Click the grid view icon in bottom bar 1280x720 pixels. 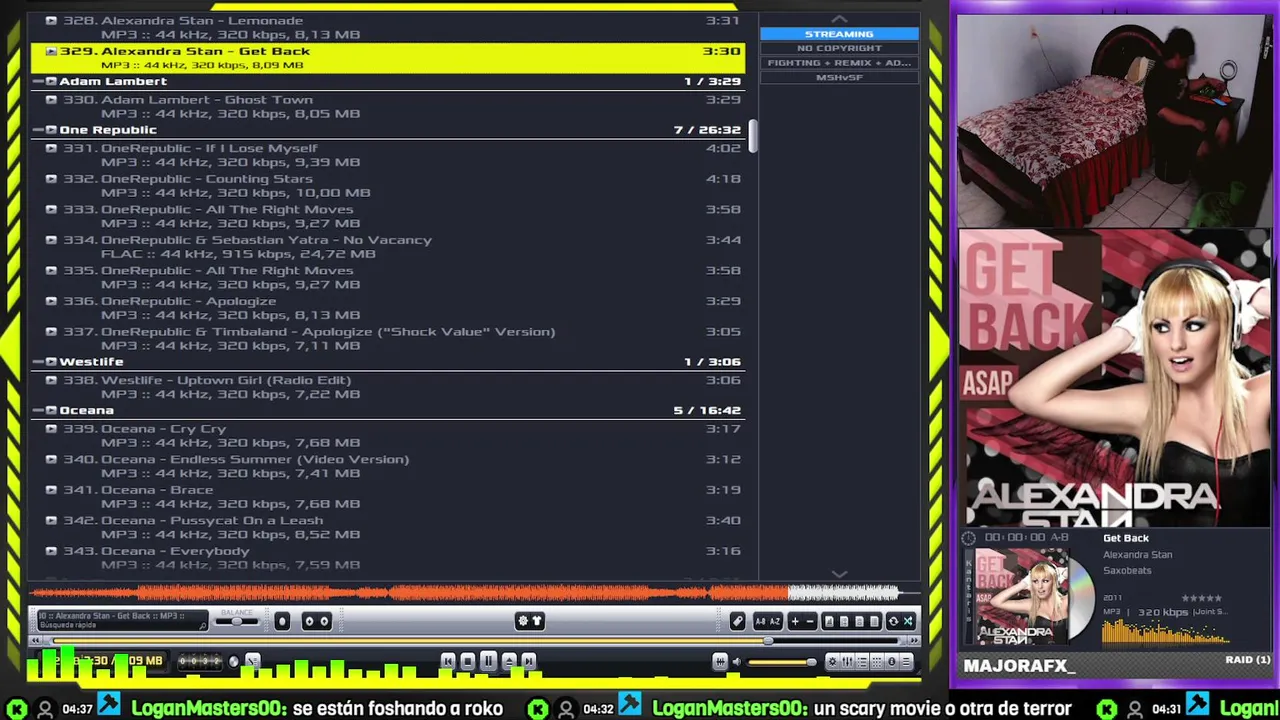pos(878,662)
